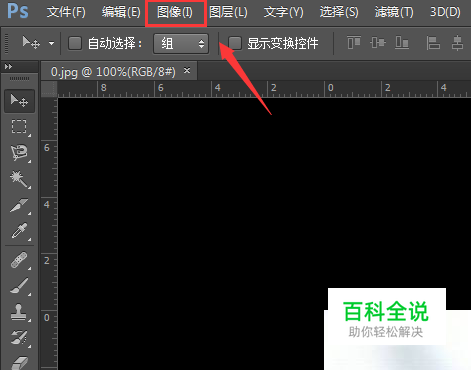
Task: Open the 文字(Y) menu
Action: coord(284,12)
